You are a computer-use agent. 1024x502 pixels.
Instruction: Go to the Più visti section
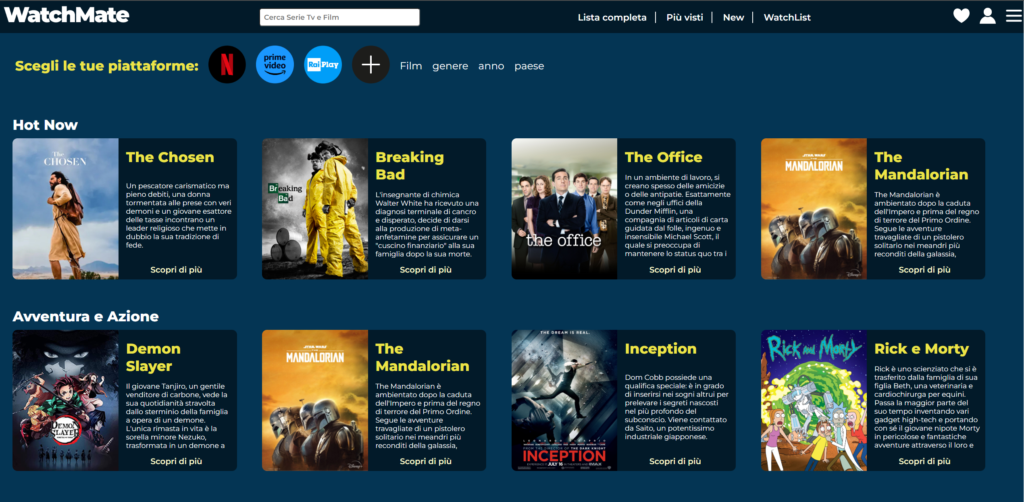684,18
